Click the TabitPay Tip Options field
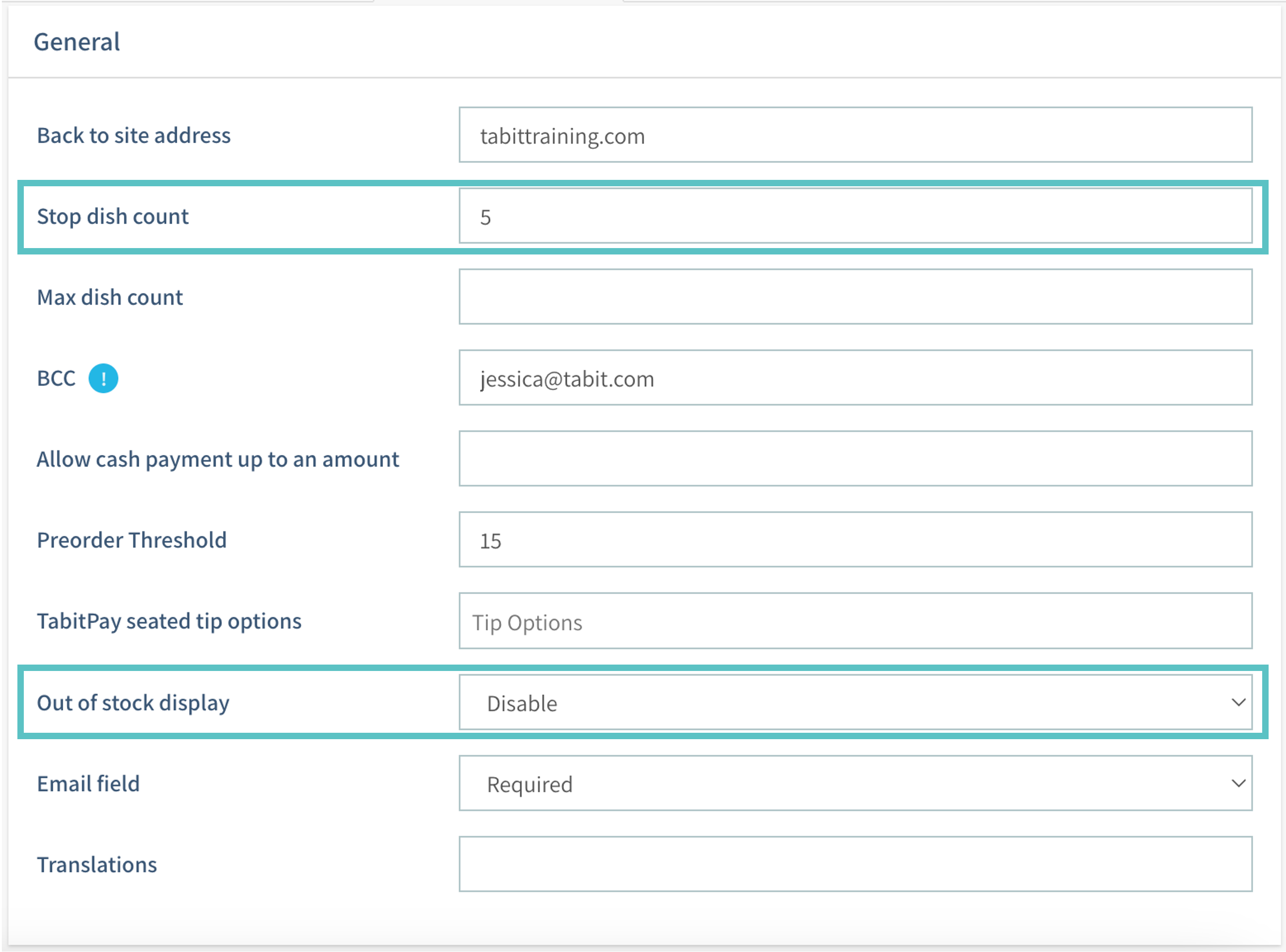The height and width of the screenshot is (952, 1286). [855, 622]
